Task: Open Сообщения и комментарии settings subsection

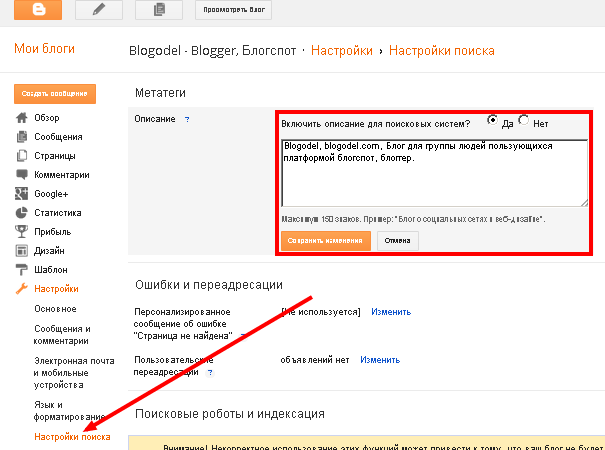Action: [x=62, y=335]
